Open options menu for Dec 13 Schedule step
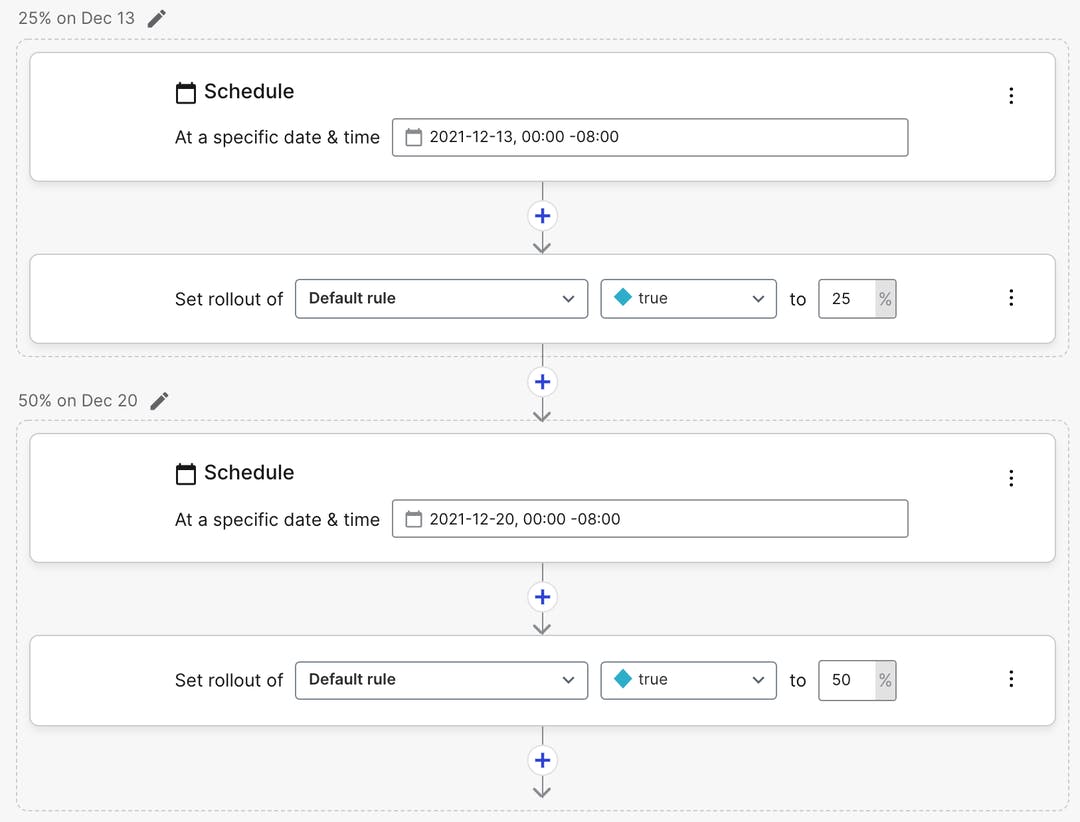Viewport: 1080px width, 822px height. coord(1011,96)
